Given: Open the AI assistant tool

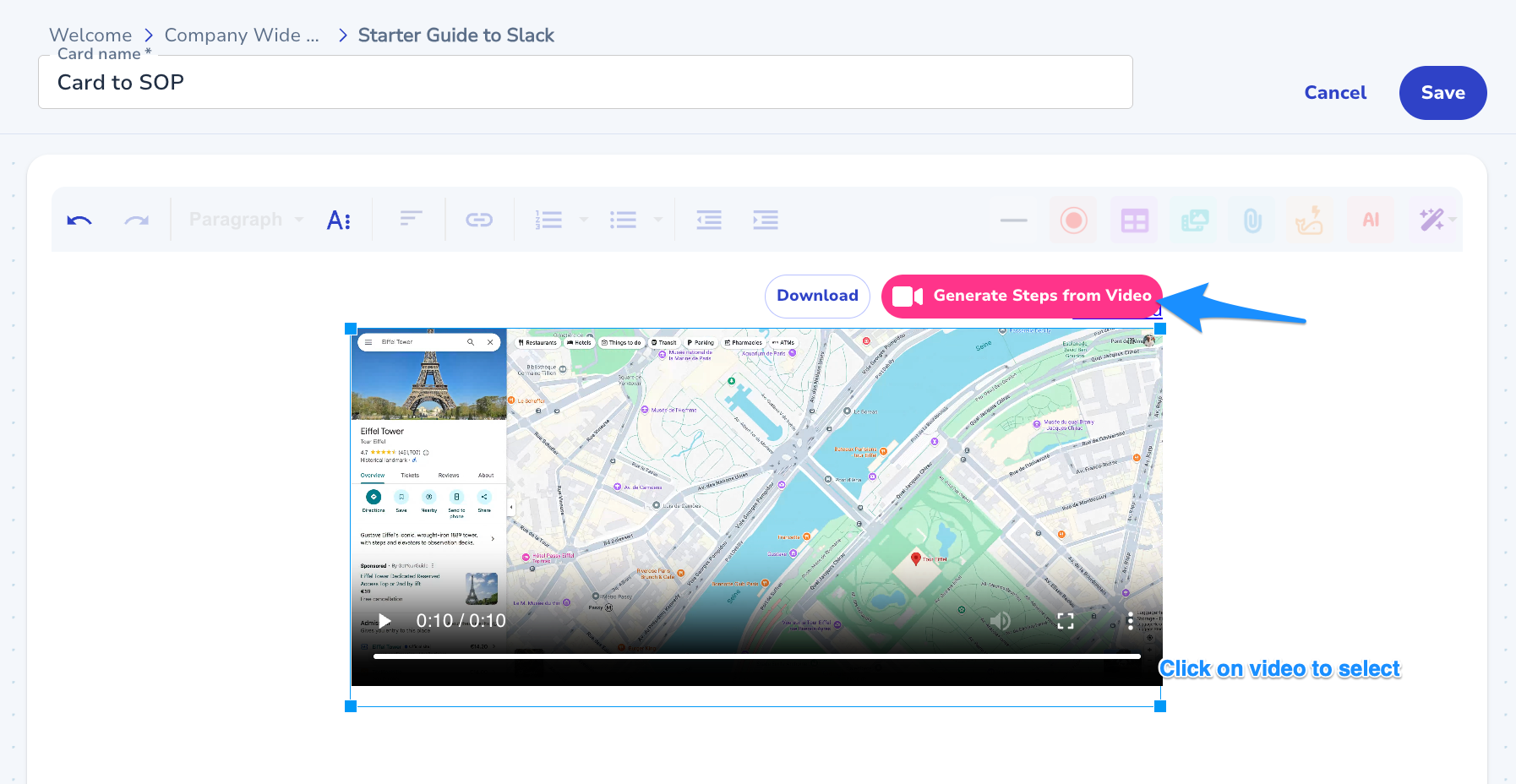Looking at the screenshot, I should coord(1371,220).
